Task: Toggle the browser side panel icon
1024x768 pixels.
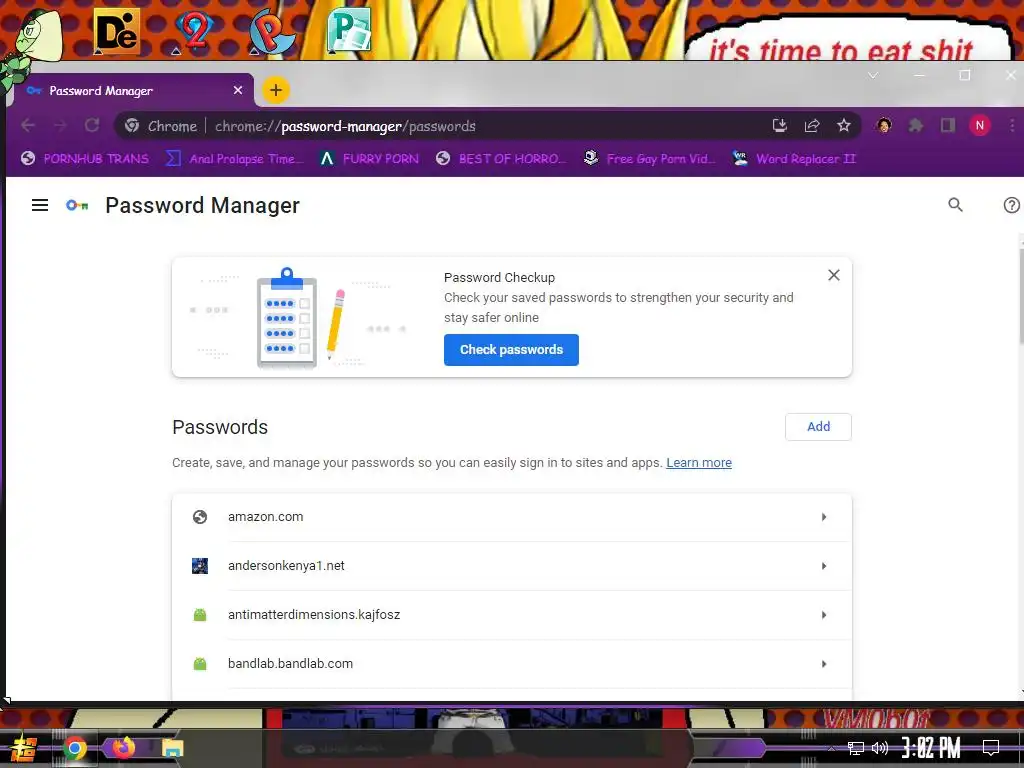Action: click(948, 125)
